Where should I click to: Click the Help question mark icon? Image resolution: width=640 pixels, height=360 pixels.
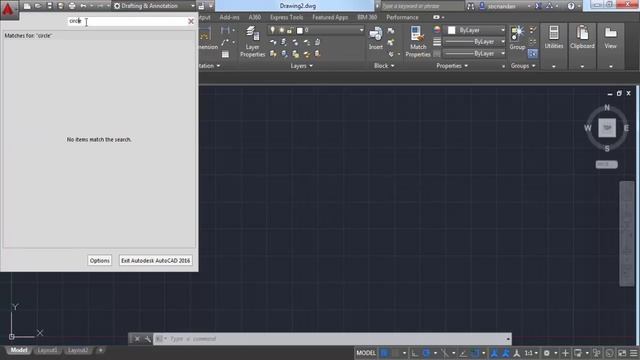[571, 6]
